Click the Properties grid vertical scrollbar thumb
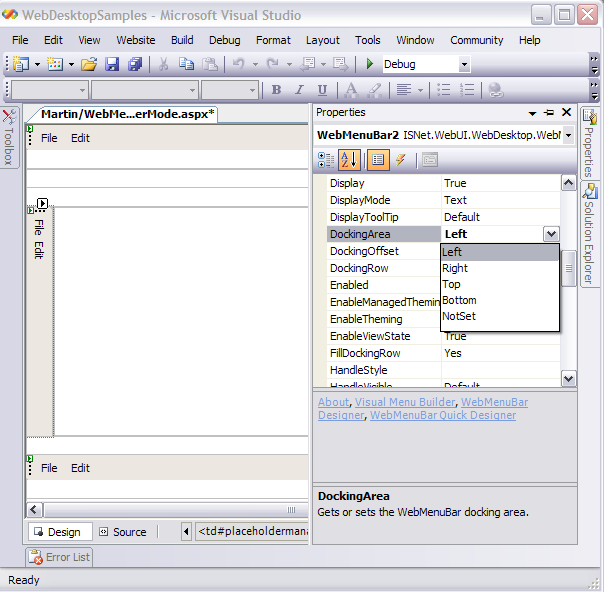This screenshot has width=604, height=592. pyautogui.click(x=568, y=268)
